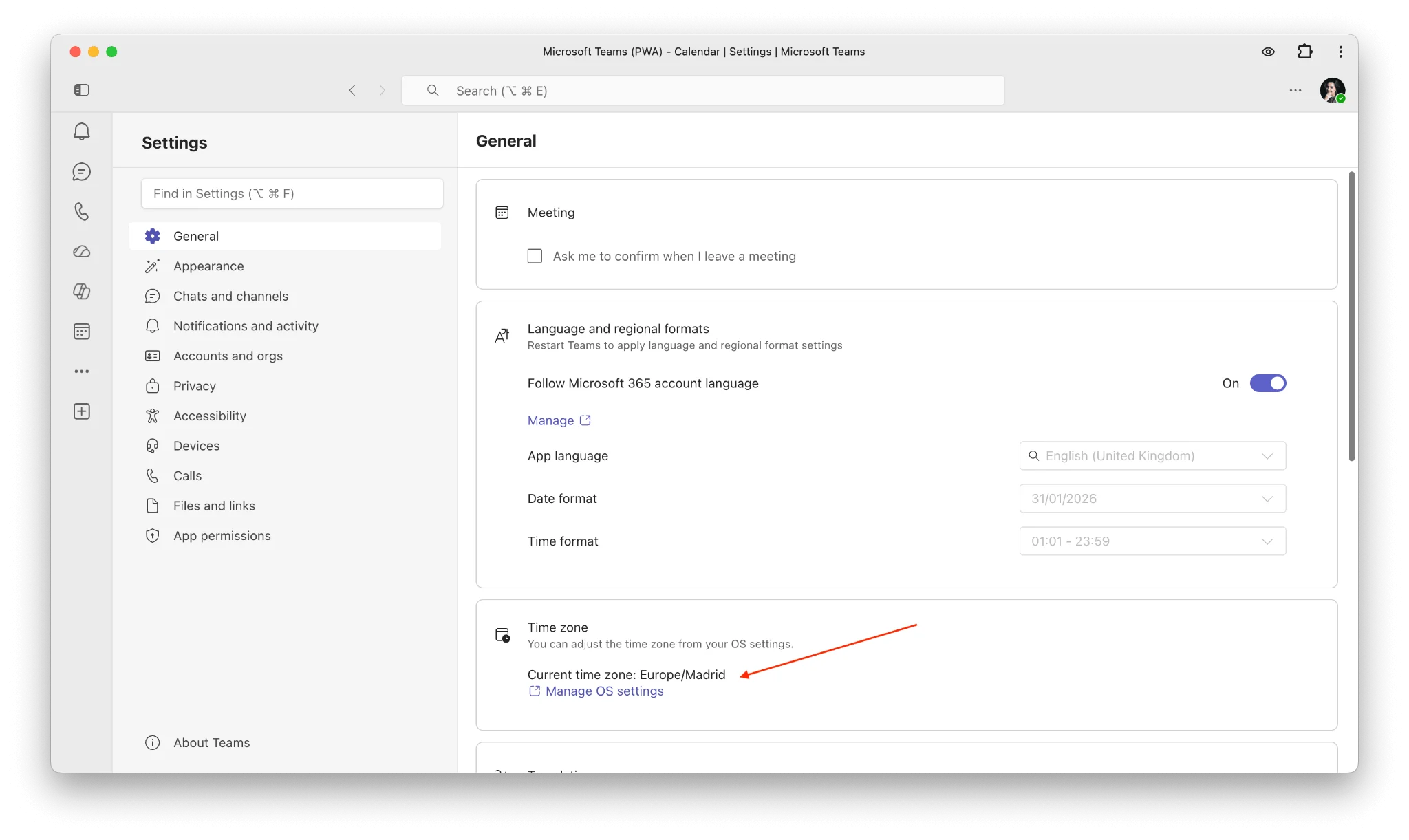The height and width of the screenshot is (840, 1409).
Task: Open the Activity bell in the left rail
Action: (x=81, y=131)
